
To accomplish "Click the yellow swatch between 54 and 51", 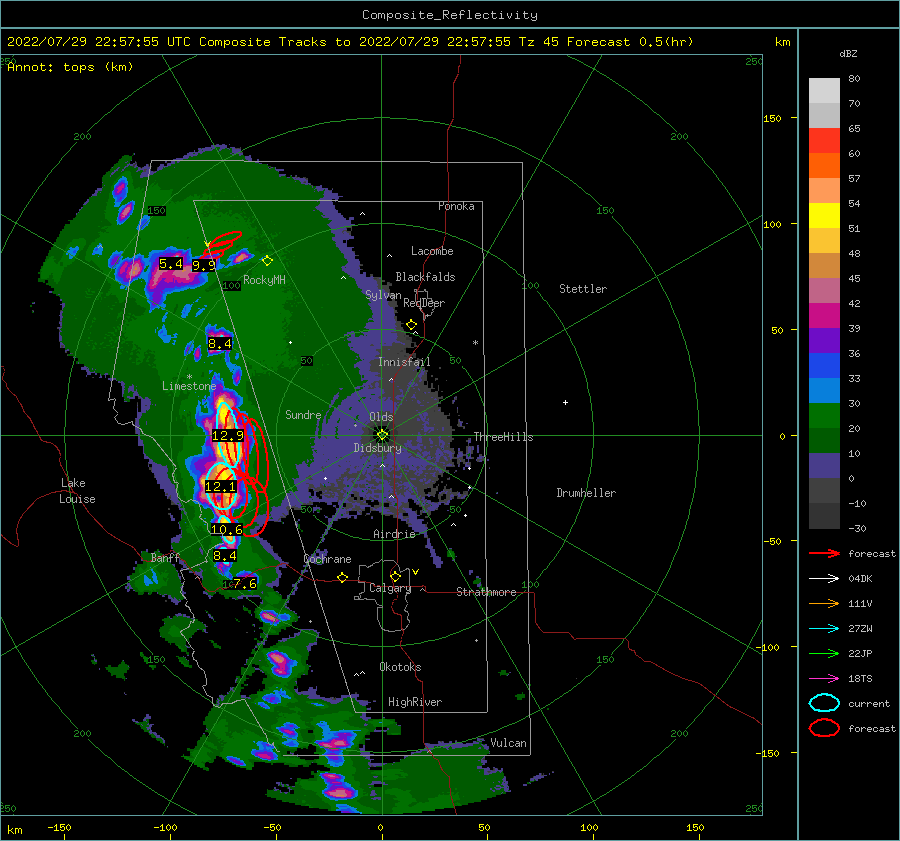I will point(824,216).
